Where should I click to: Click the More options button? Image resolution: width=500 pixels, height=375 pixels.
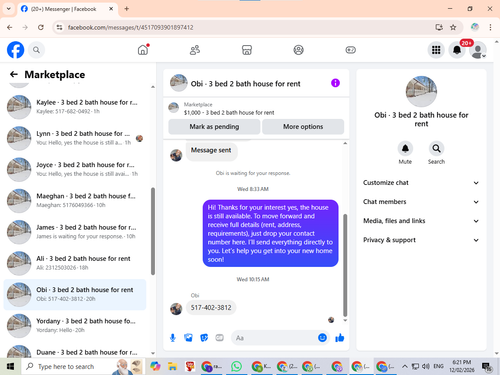coord(303,127)
